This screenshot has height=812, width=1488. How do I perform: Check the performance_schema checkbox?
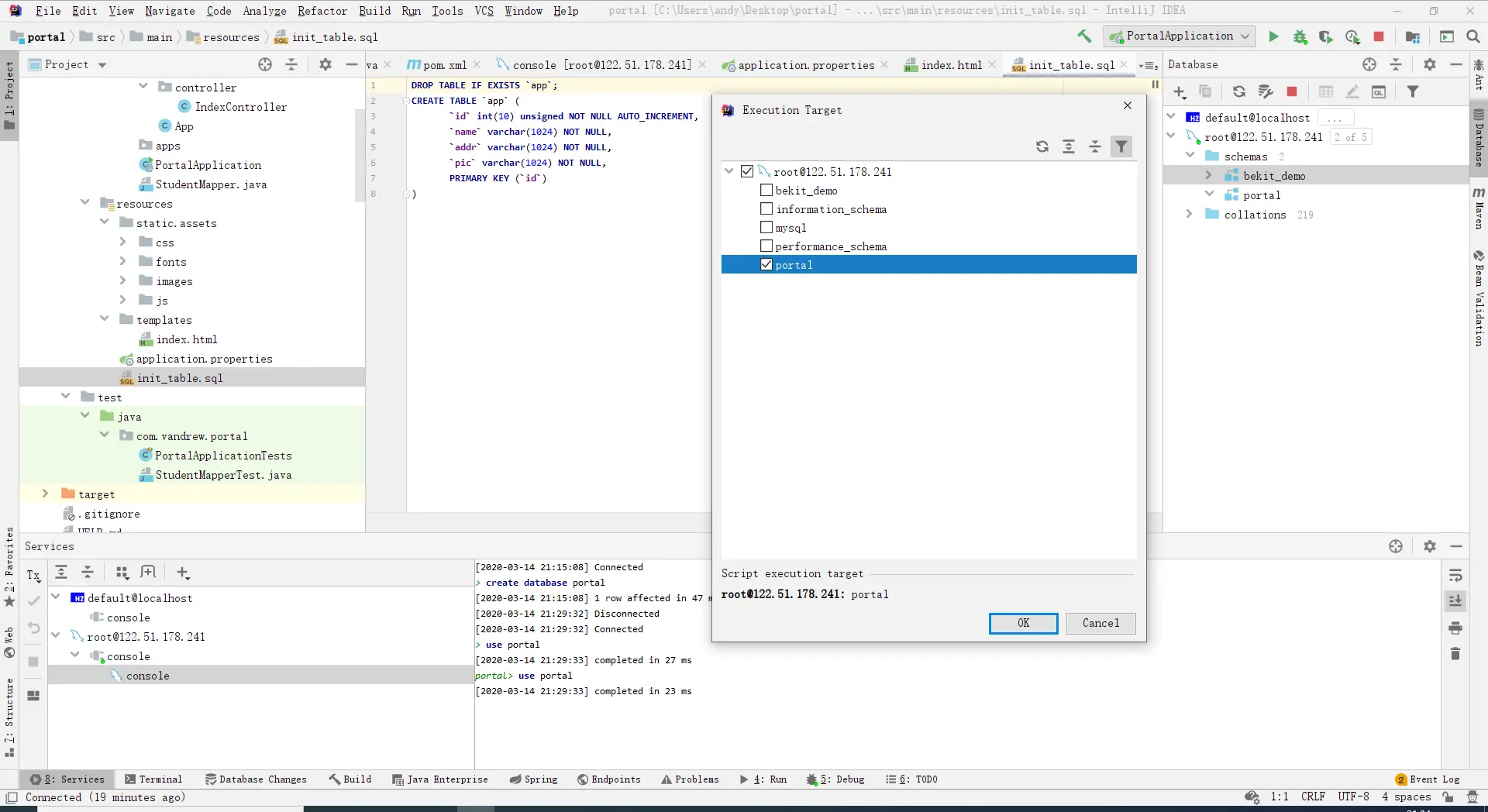click(766, 246)
